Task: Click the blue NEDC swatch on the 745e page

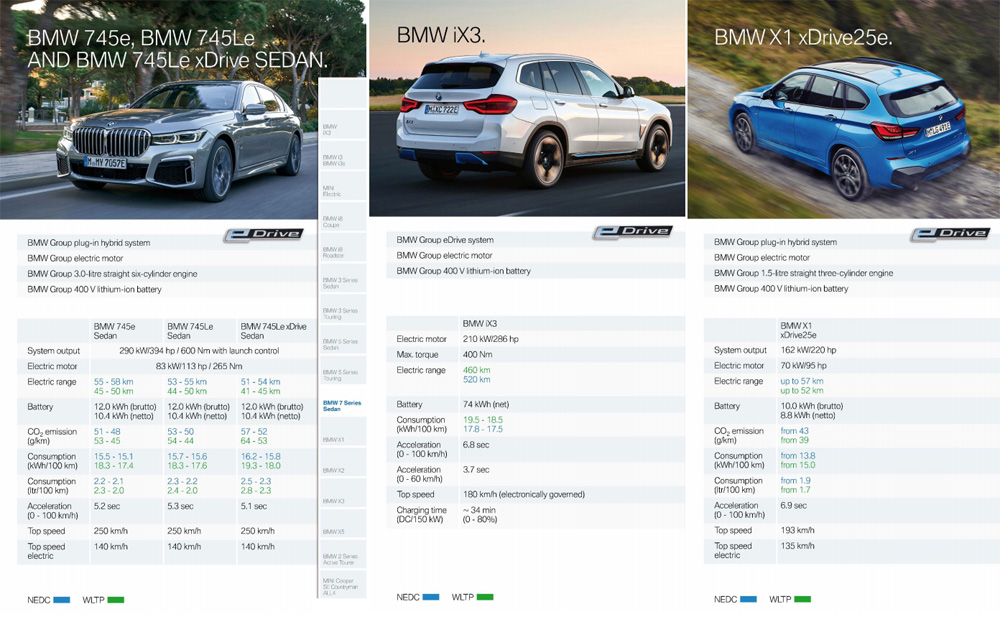Action: [62, 600]
